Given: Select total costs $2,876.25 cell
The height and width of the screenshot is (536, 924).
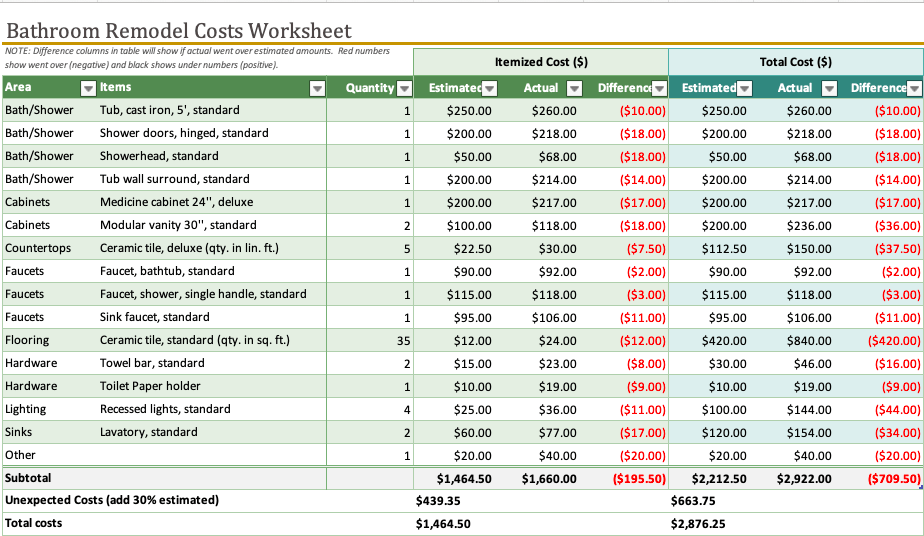Looking at the screenshot, I should [698, 524].
